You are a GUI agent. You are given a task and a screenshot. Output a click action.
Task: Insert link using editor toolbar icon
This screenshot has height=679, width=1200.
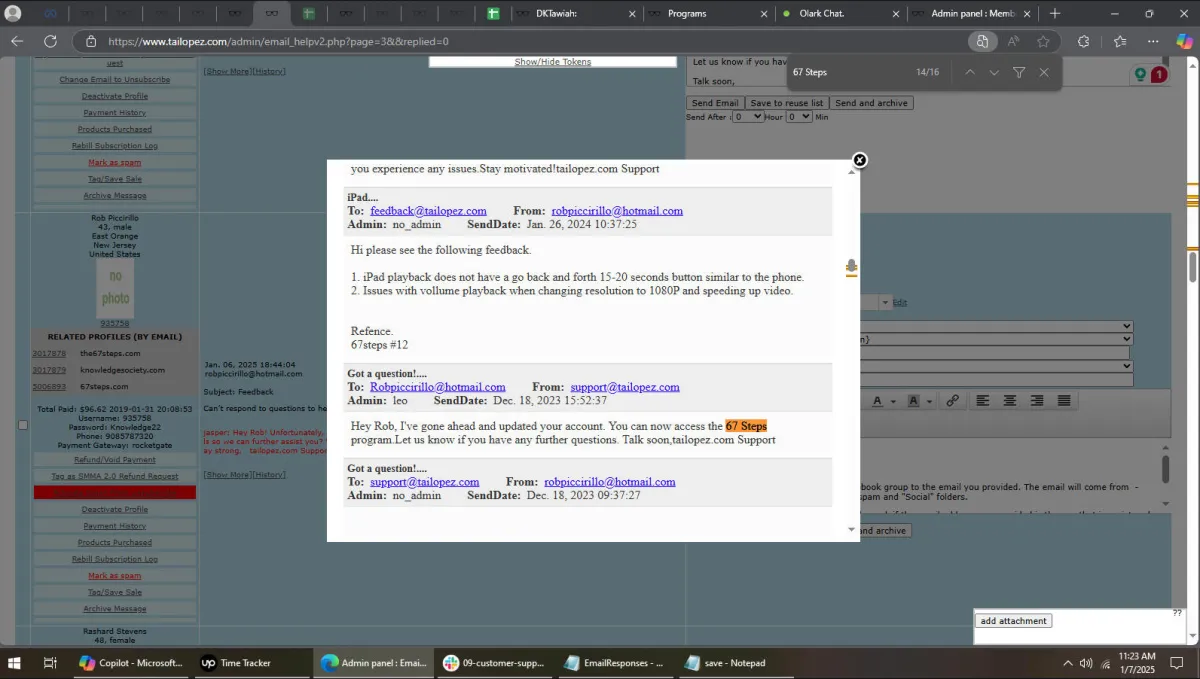[x=952, y=401]
